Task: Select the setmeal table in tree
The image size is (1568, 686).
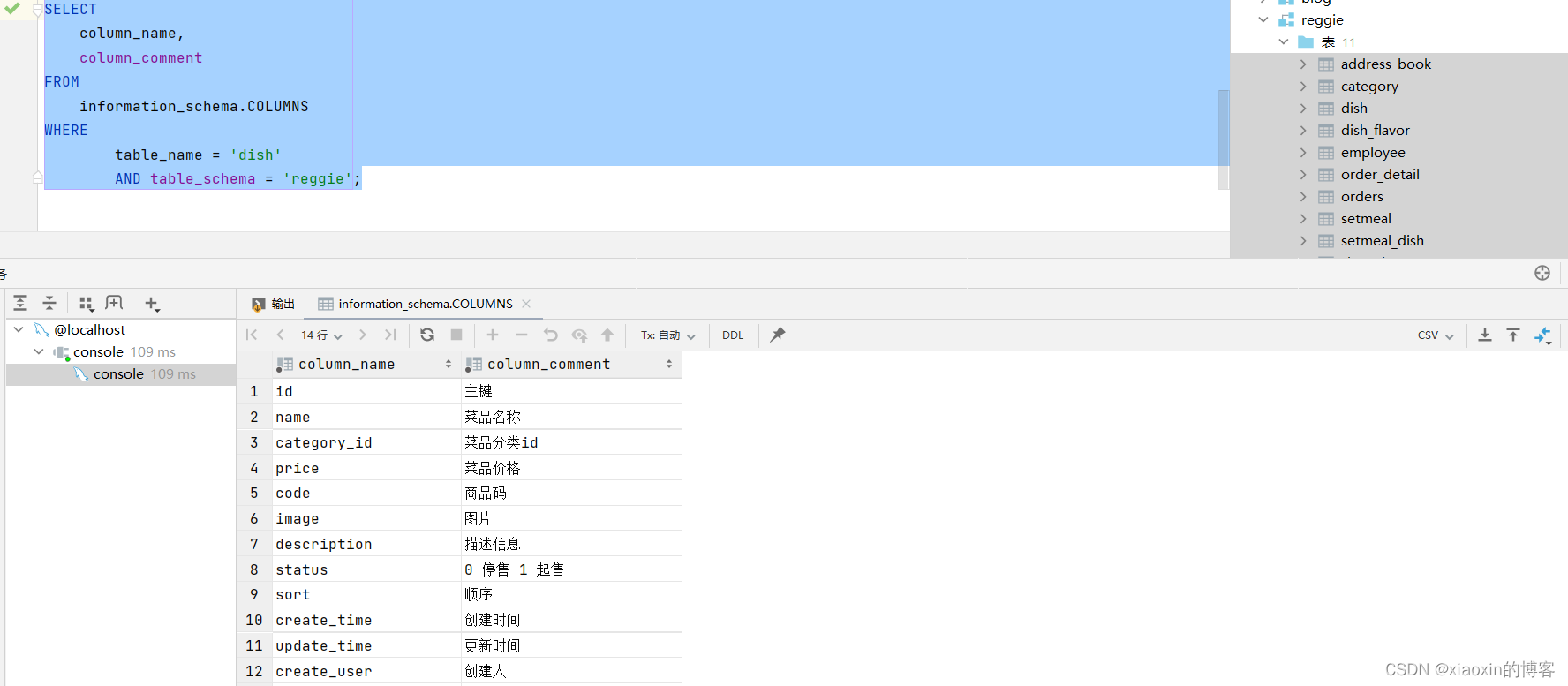Action: click(x=1366, y=218)
